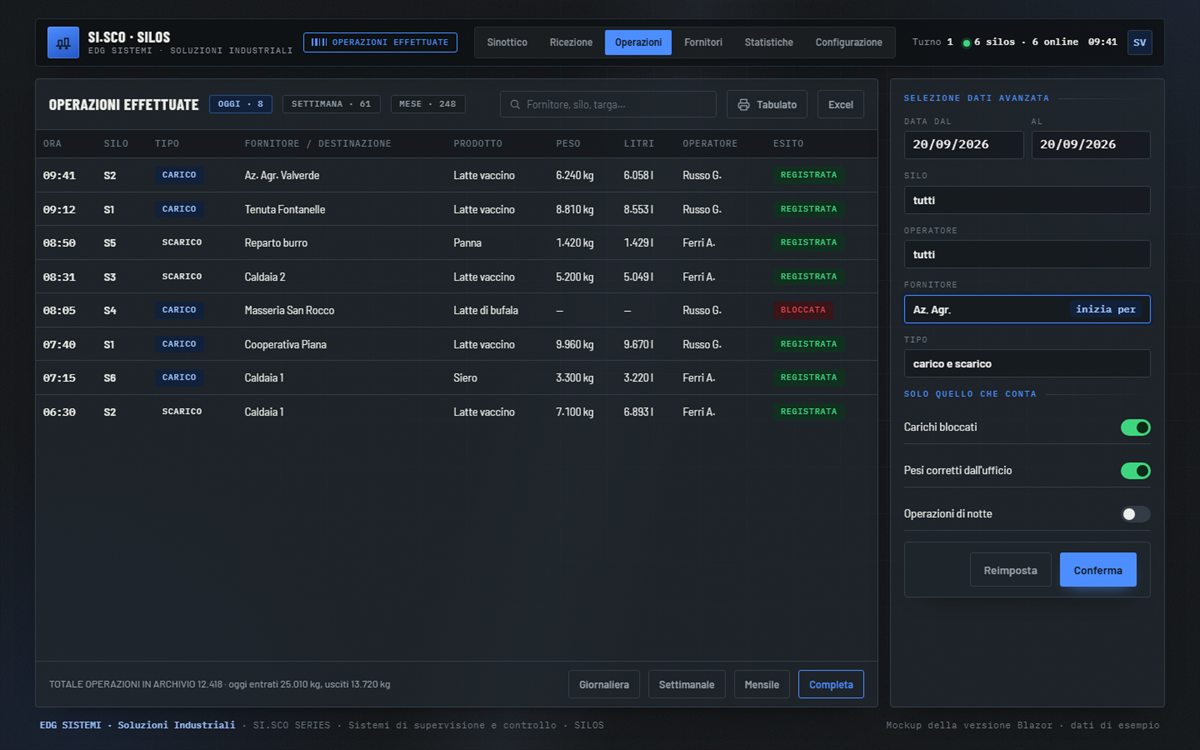
Task: Click the Giornaliera report button
Action: (x=604, y=684)
